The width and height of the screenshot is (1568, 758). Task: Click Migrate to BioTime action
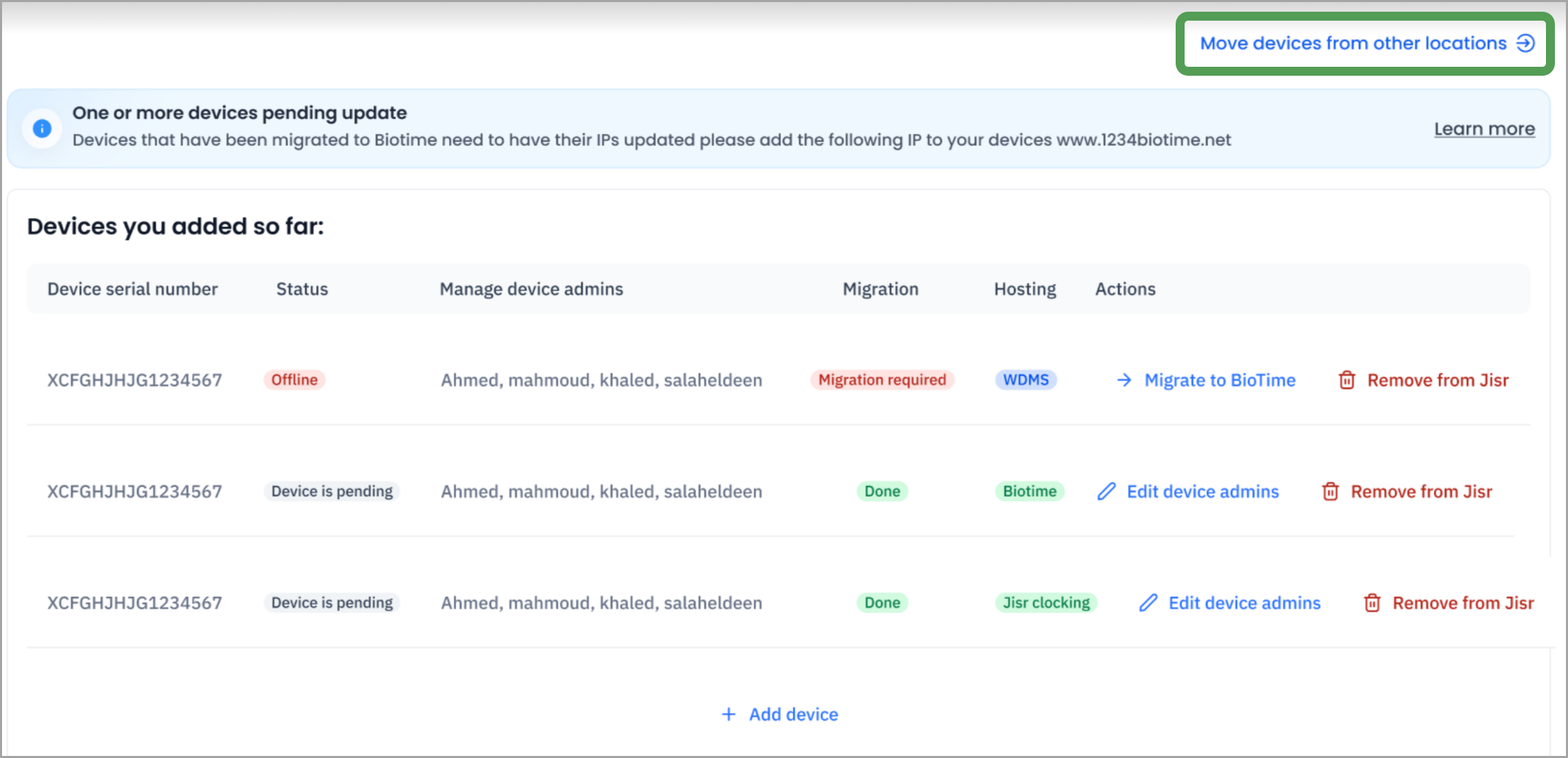[1219, 380]
